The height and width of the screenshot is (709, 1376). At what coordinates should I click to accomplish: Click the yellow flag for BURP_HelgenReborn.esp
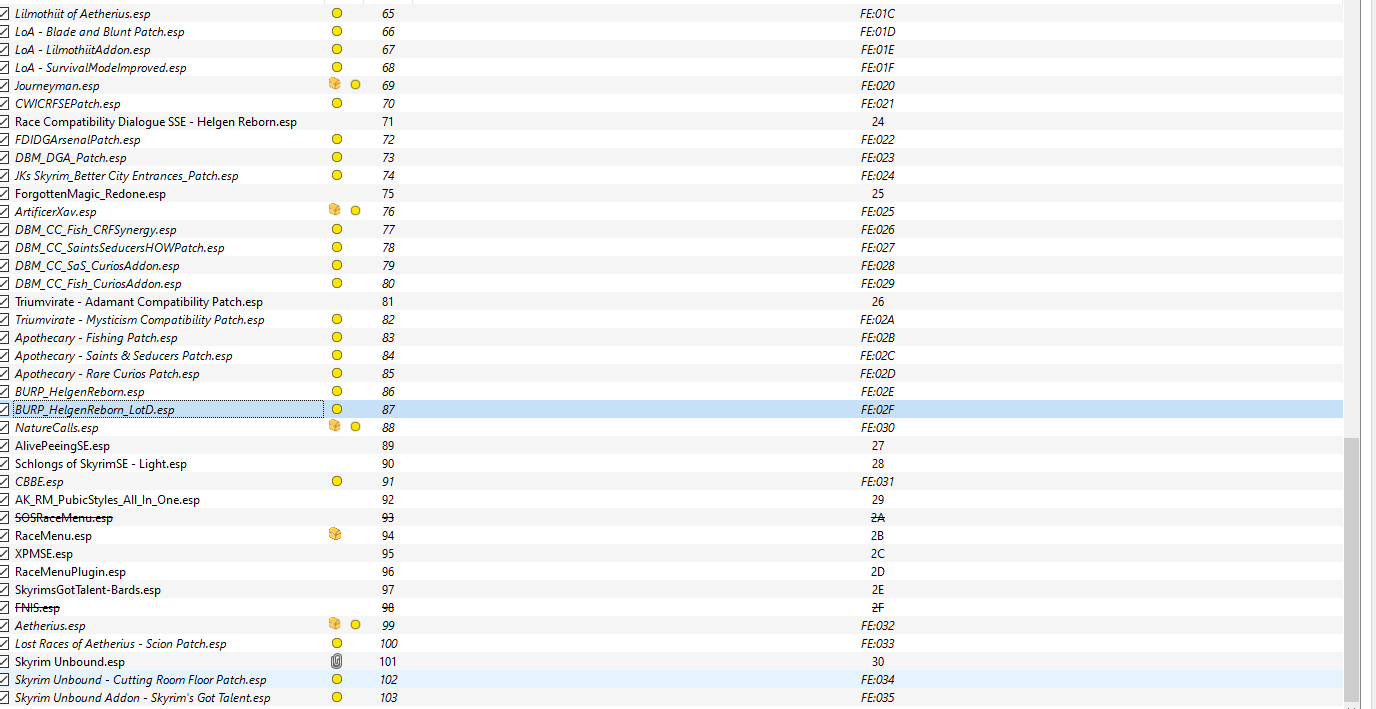(x=336, y=391)
